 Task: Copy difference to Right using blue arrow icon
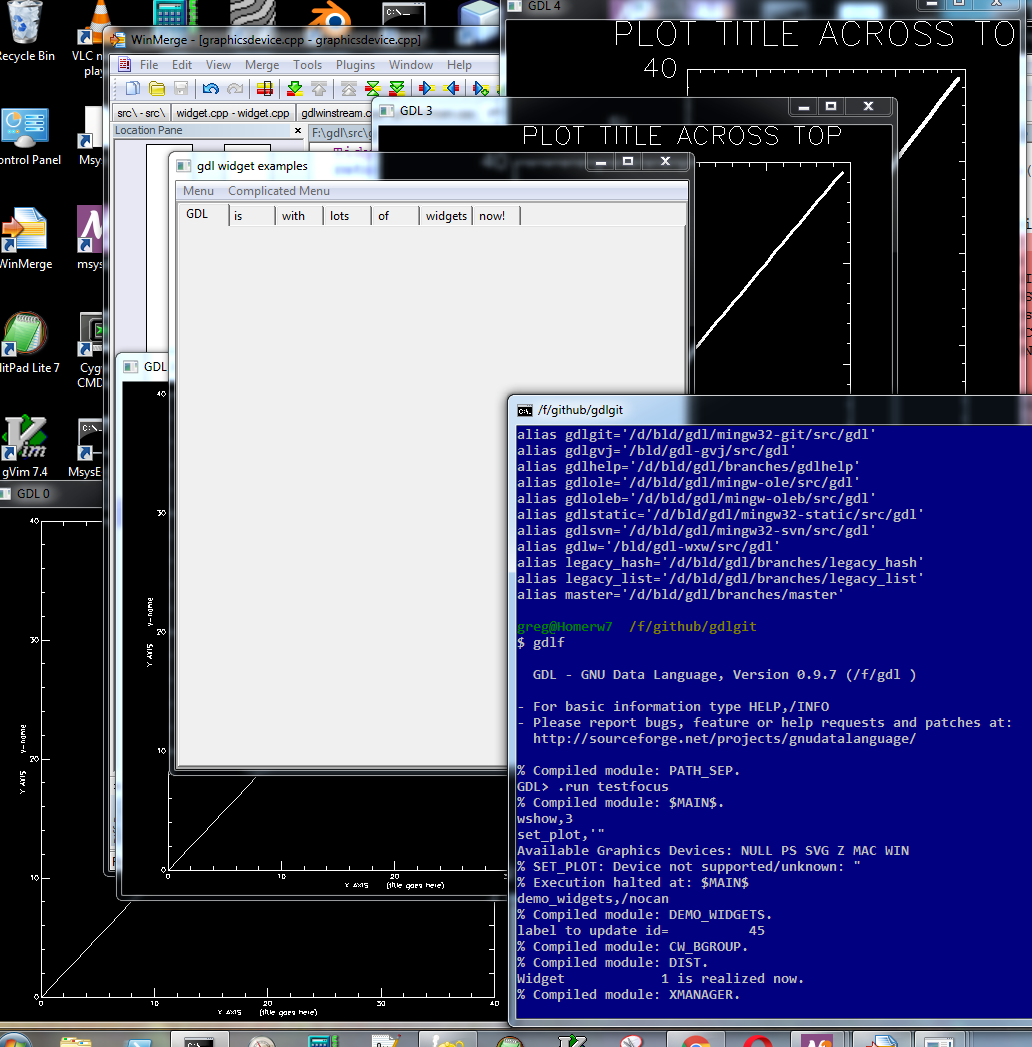425,88
